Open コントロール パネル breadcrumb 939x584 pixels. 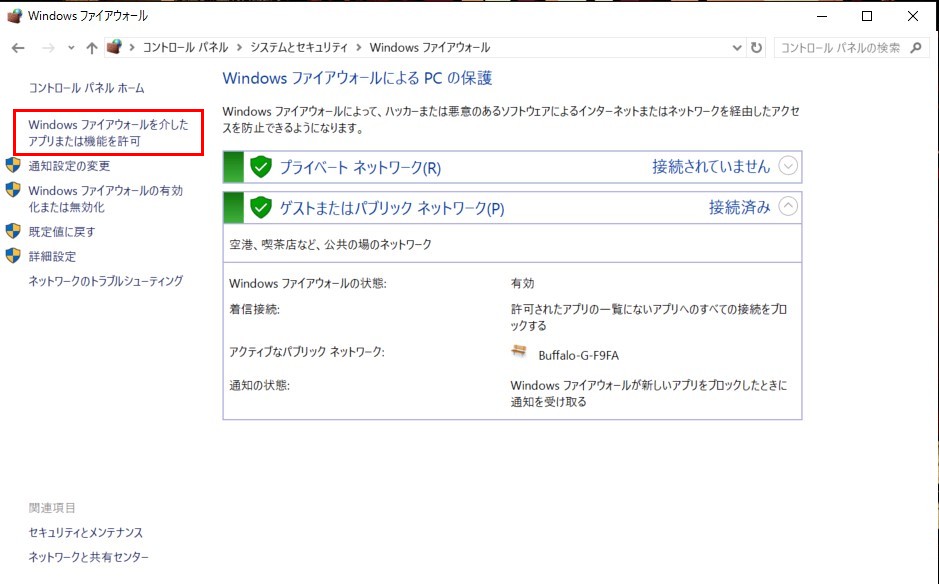[x=185, y=47]
